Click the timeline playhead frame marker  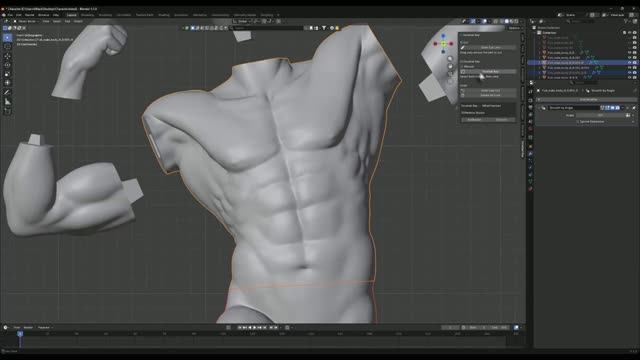pyautogui.click(x=20, y=334)
